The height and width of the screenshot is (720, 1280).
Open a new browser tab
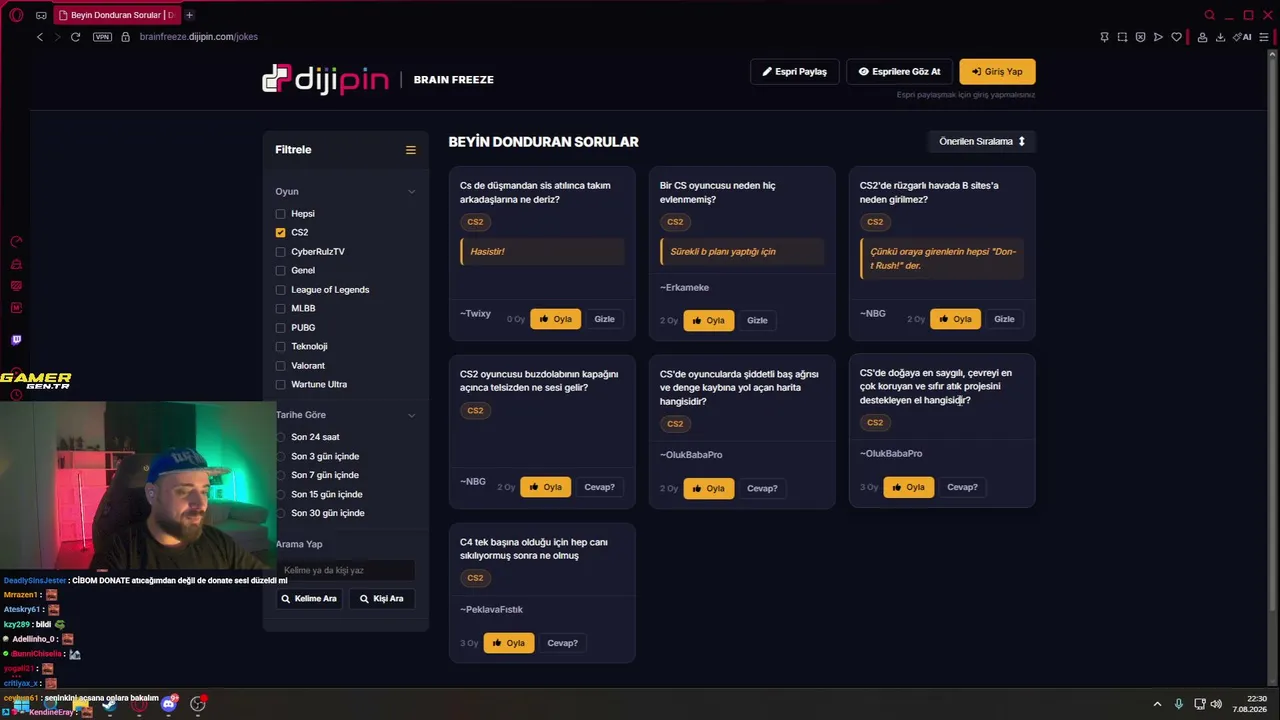pyautogui.click(x=189, y=15)
